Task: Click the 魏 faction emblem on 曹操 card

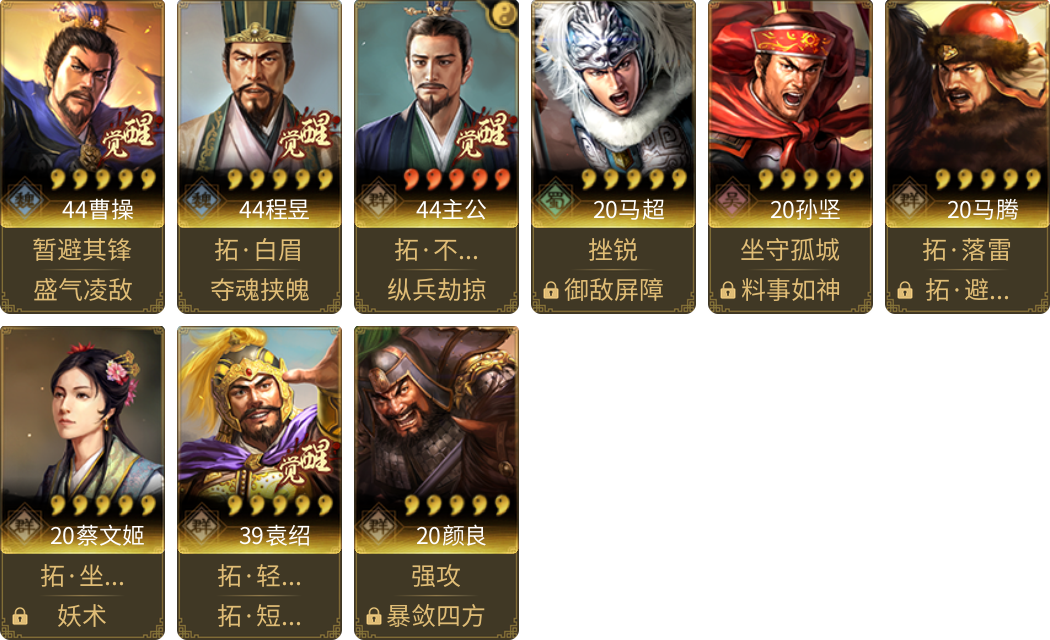Action: click(25, 199)
